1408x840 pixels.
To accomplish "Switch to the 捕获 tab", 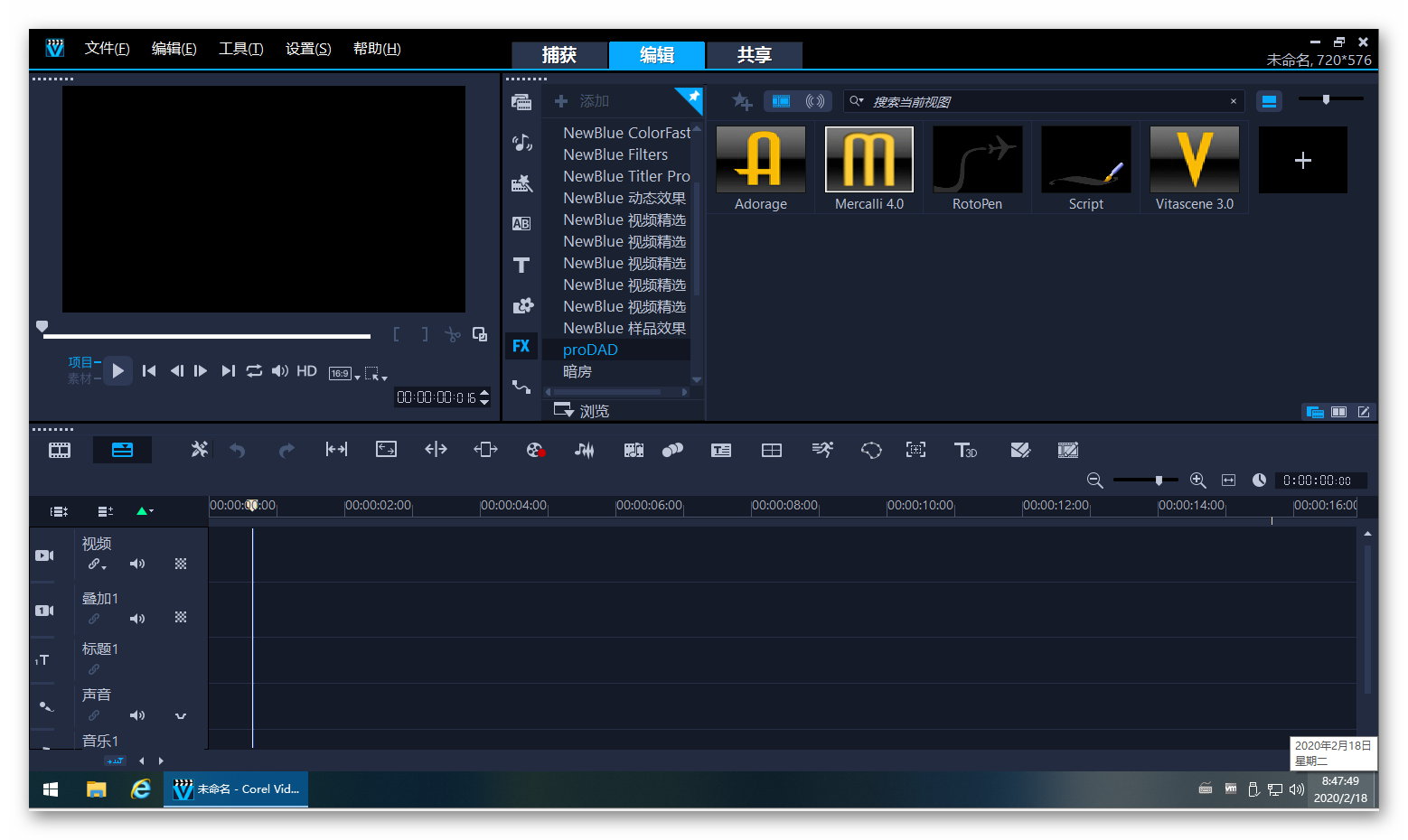I will pos(559,55).
